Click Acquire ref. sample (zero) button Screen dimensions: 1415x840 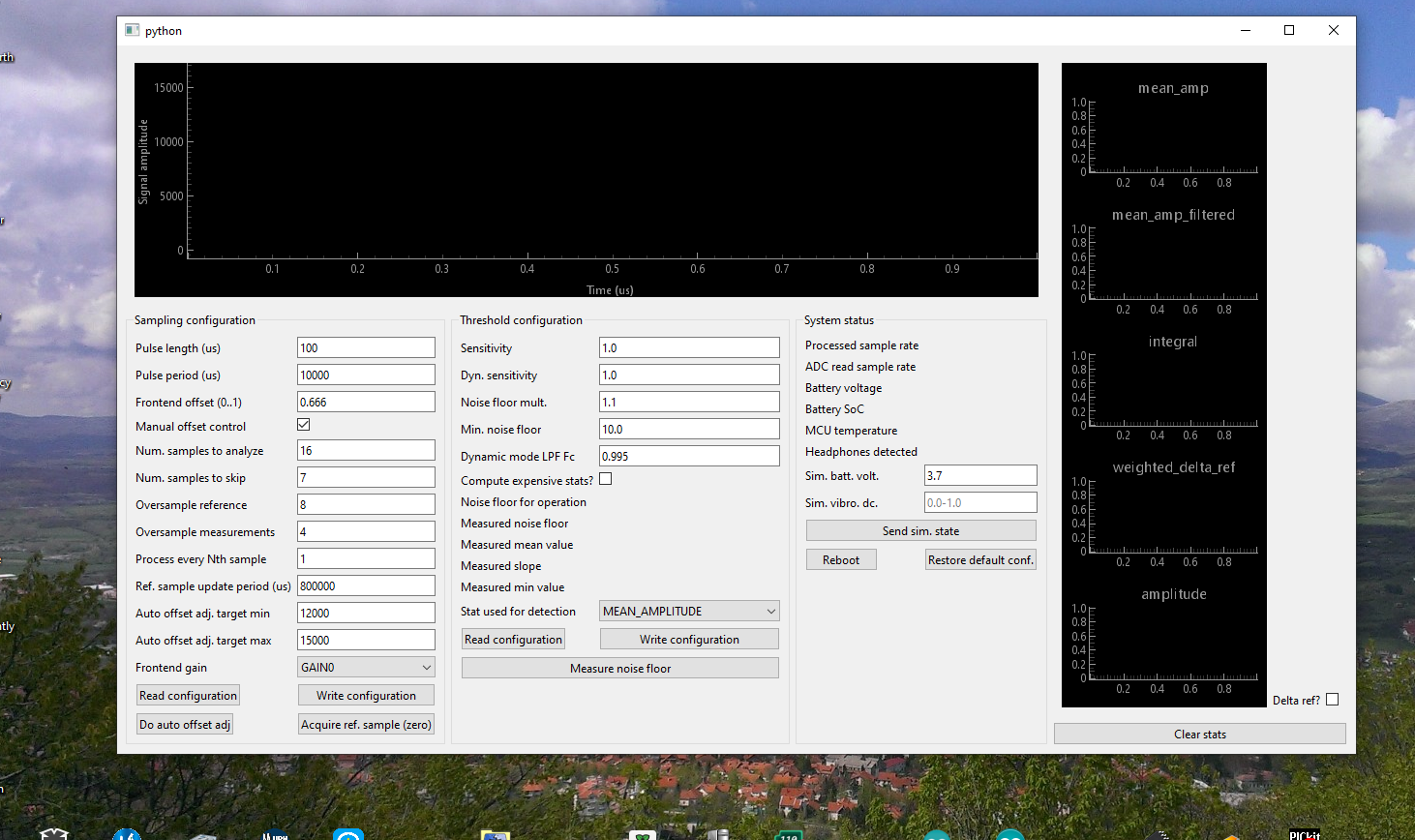point(366,724)
